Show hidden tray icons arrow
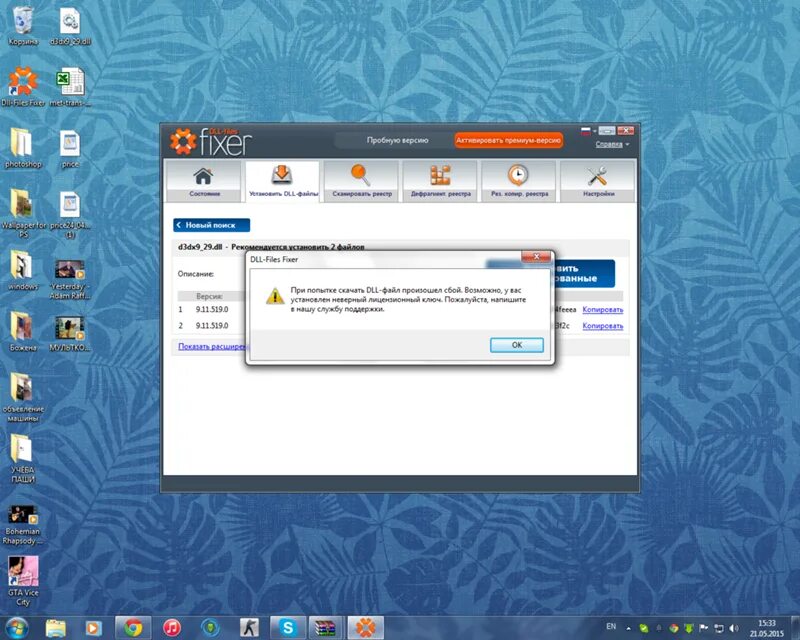 pos(629,628)
